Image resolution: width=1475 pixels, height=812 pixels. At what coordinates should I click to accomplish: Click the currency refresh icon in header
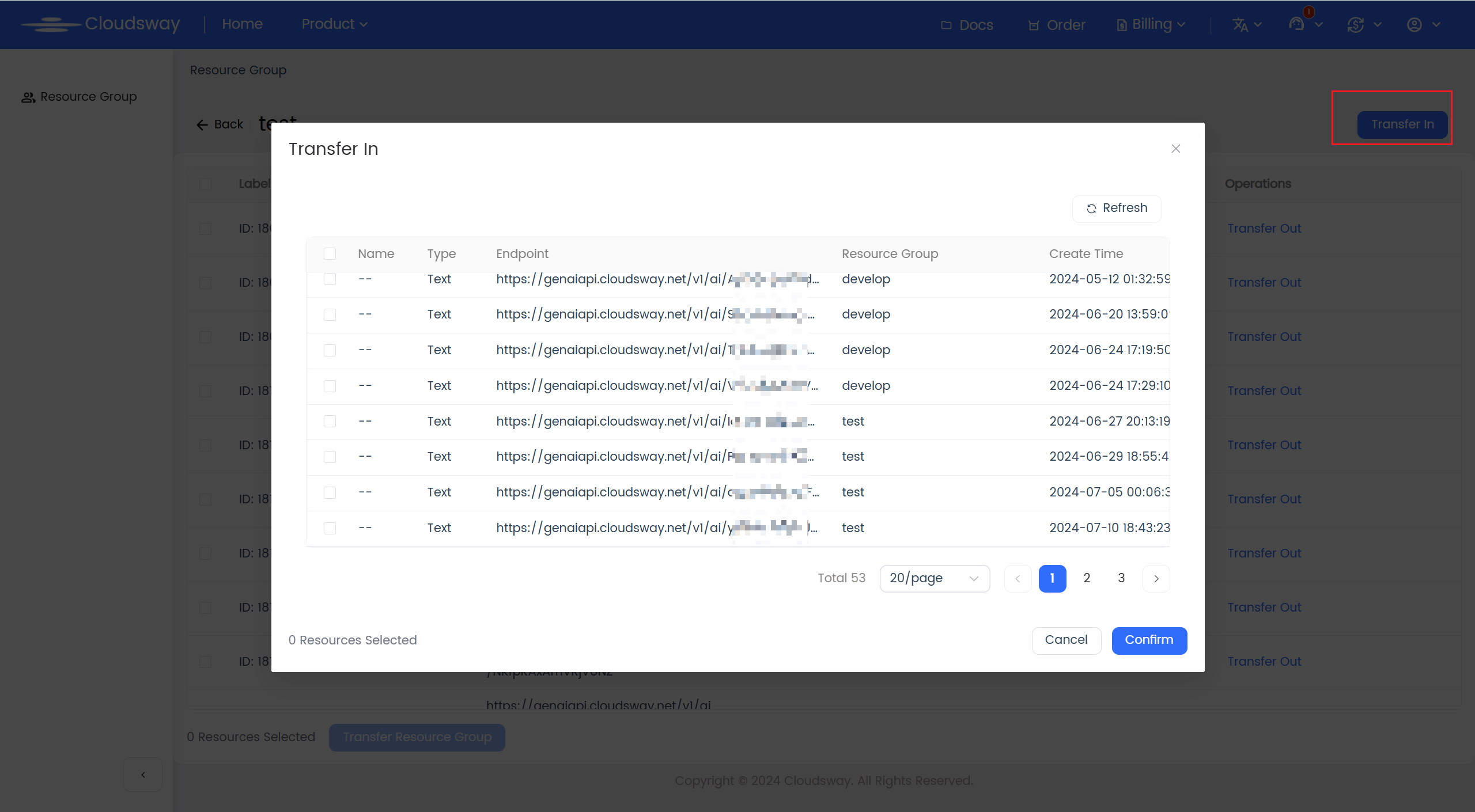1356,25
